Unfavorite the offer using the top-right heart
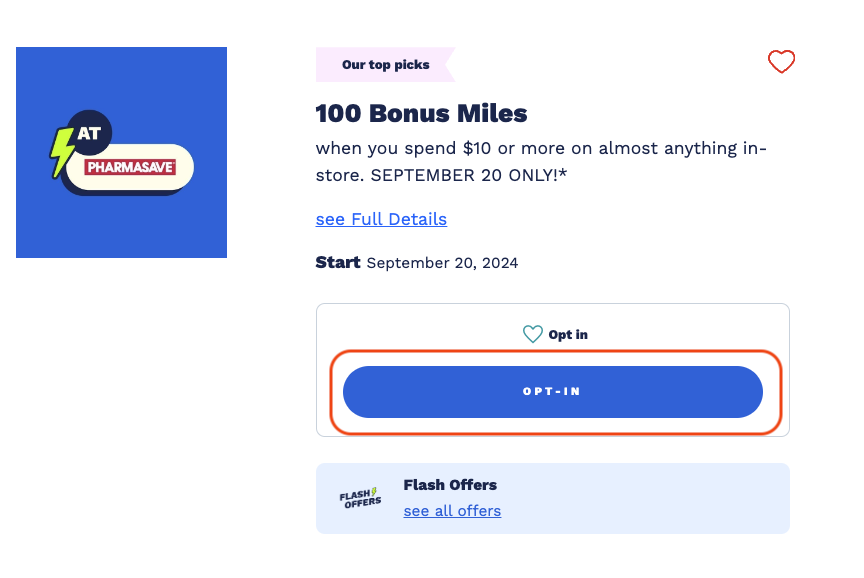The width and height of the screenshot is (864, 578). tap(781, 62)
